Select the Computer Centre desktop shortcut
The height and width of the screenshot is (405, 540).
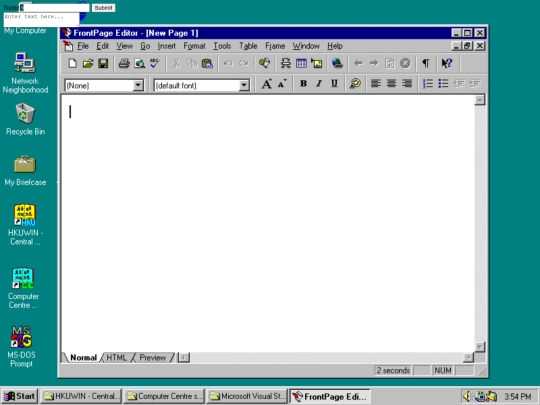[x=23, y=288]
